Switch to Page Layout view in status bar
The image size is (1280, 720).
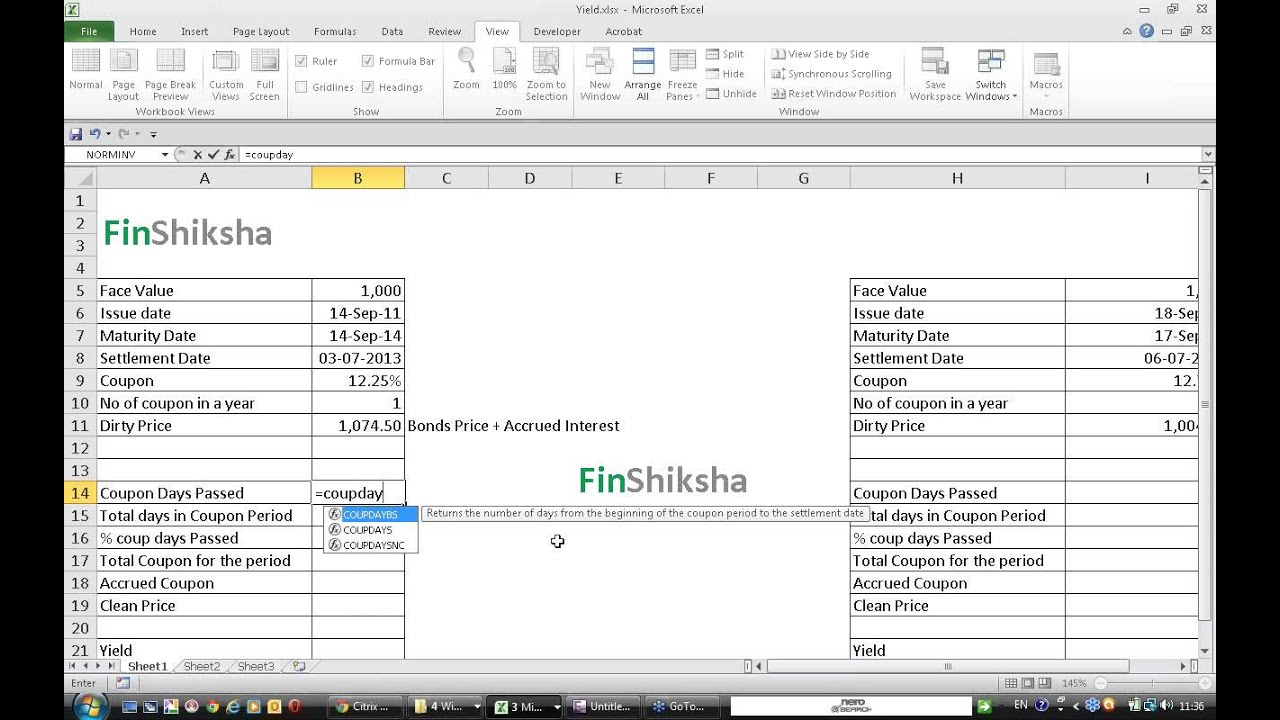[x=1029, y=683]
